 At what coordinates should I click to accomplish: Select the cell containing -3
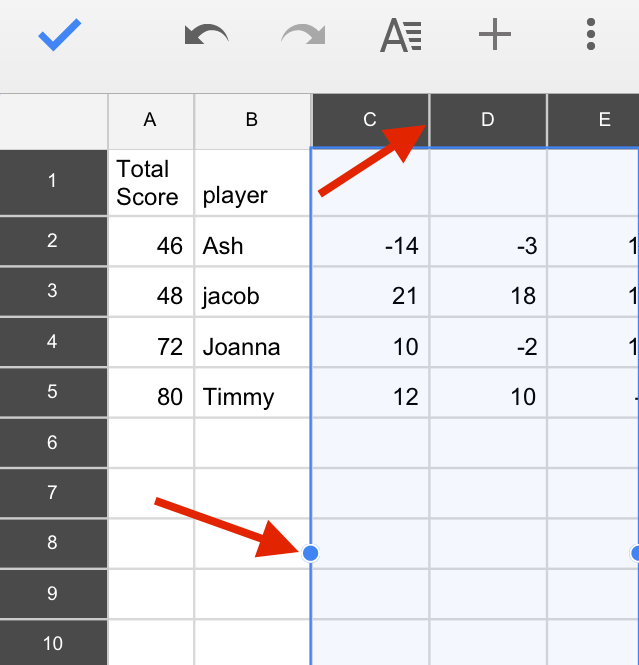tap(488, 241)
